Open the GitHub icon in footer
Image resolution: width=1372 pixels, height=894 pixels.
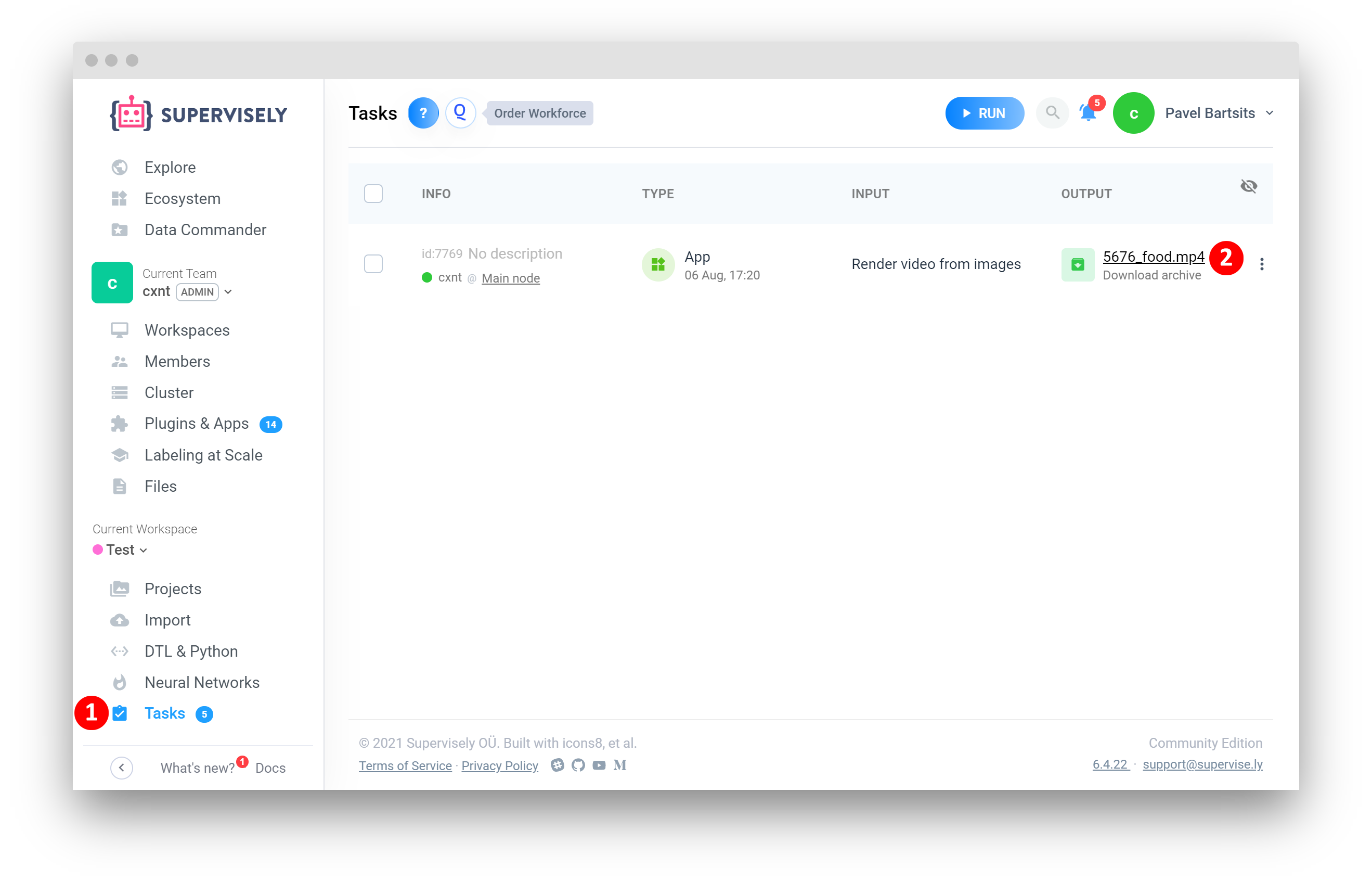578,765
